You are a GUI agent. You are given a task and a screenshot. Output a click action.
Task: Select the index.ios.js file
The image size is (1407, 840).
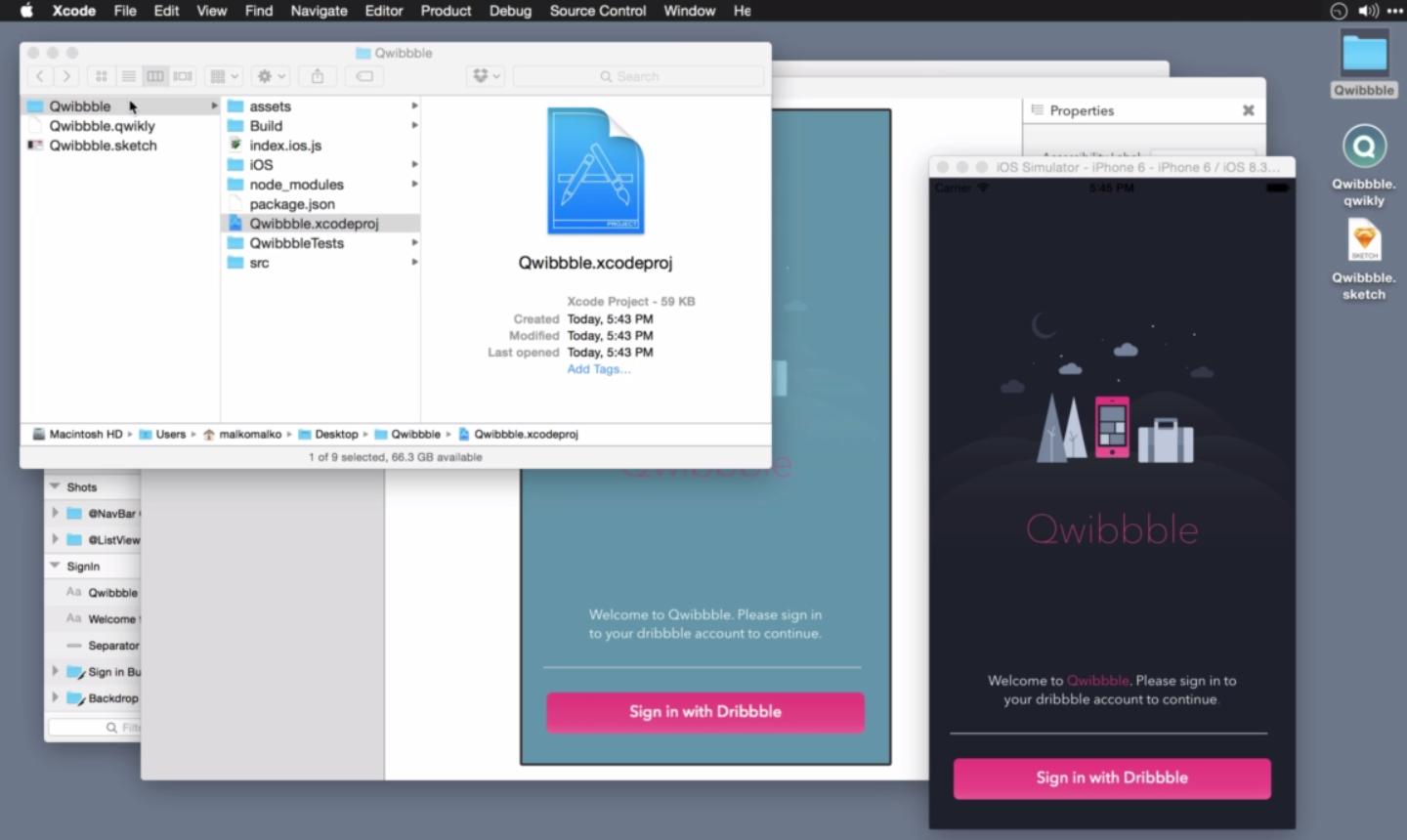(320, 146)
